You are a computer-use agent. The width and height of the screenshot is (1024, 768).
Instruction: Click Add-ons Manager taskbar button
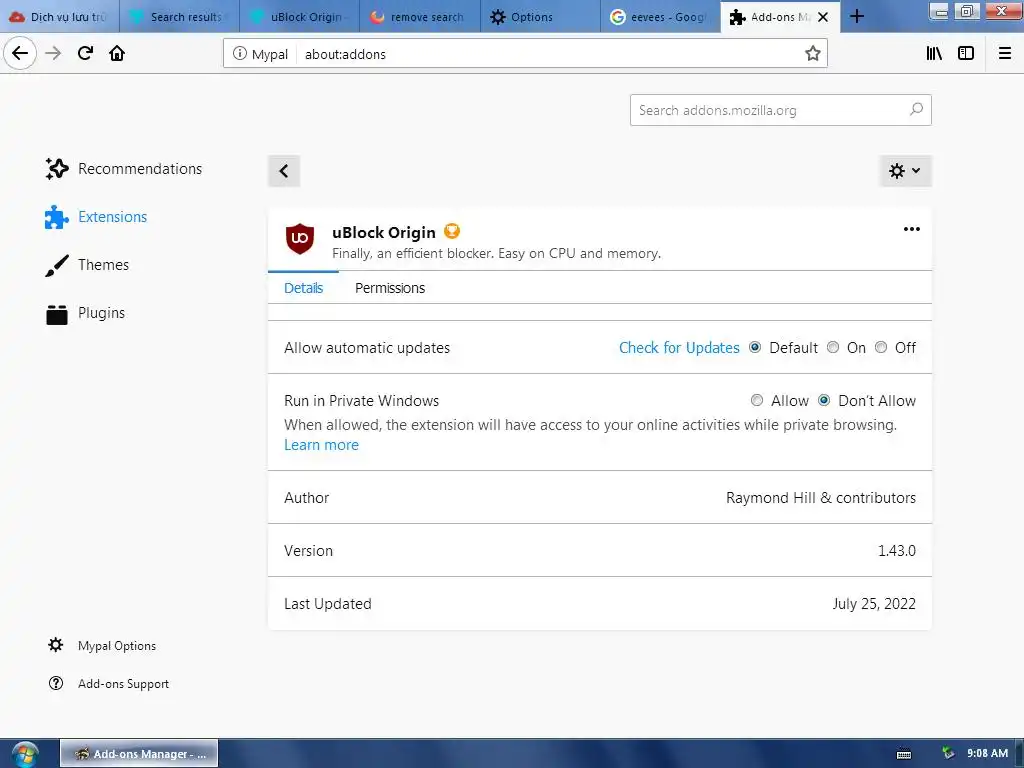[139, 754]
